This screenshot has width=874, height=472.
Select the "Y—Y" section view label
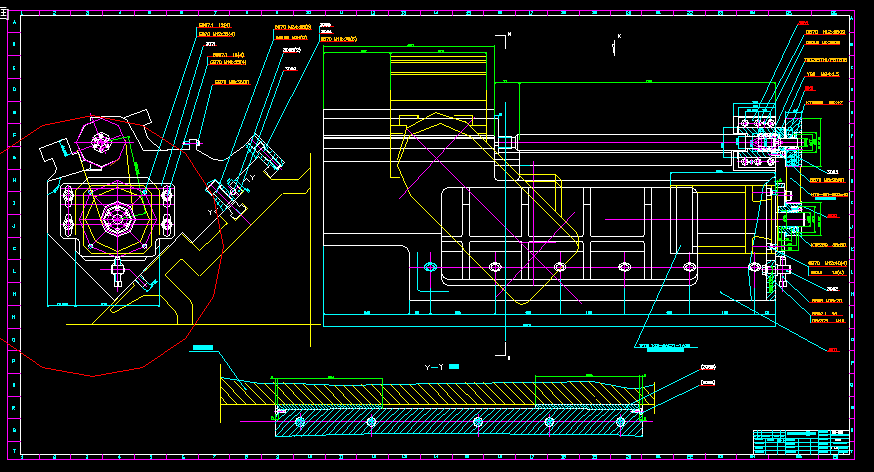tap(434, 367)
